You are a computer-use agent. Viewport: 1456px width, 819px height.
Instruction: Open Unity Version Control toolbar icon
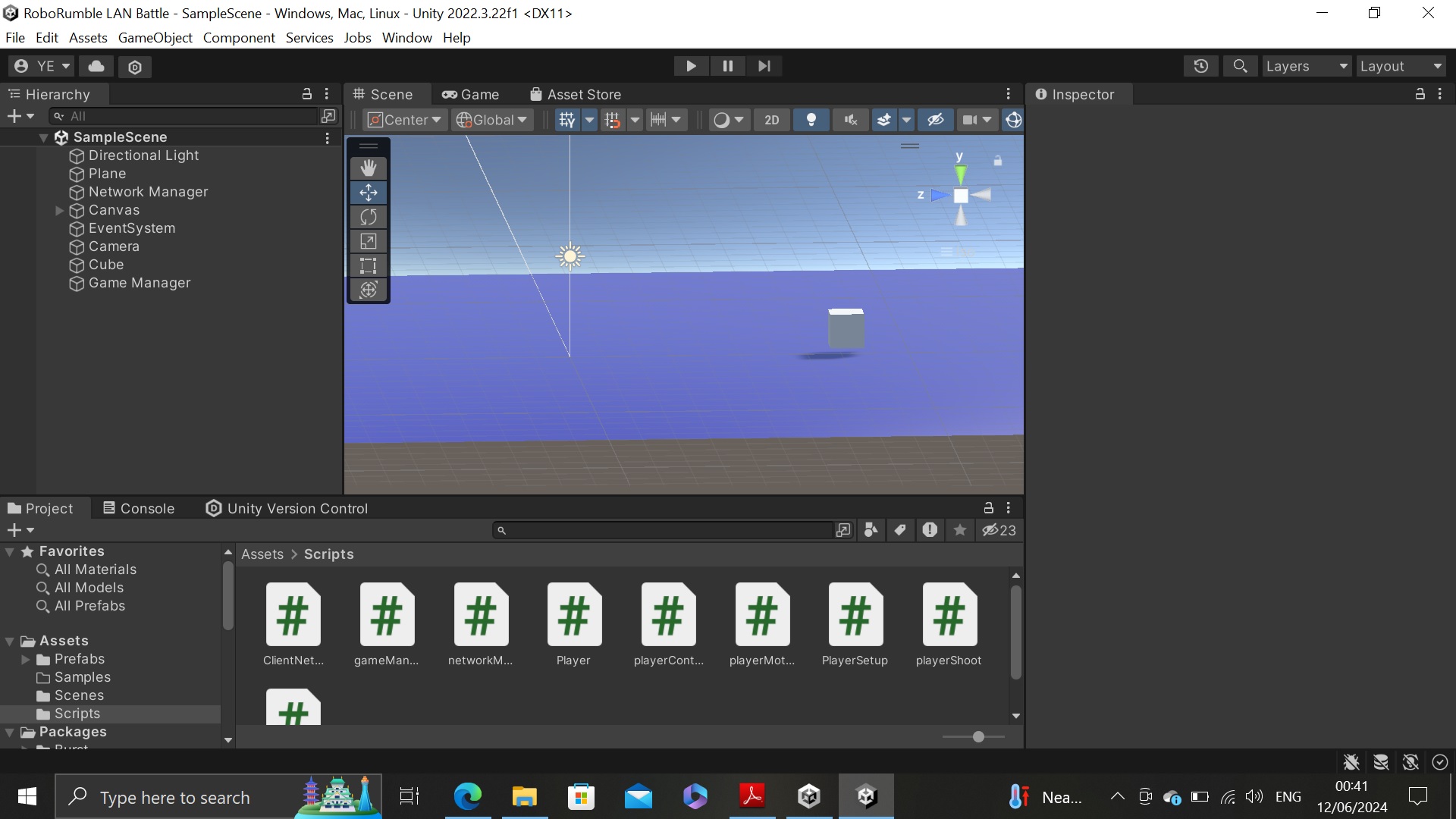tap(135, 67)
